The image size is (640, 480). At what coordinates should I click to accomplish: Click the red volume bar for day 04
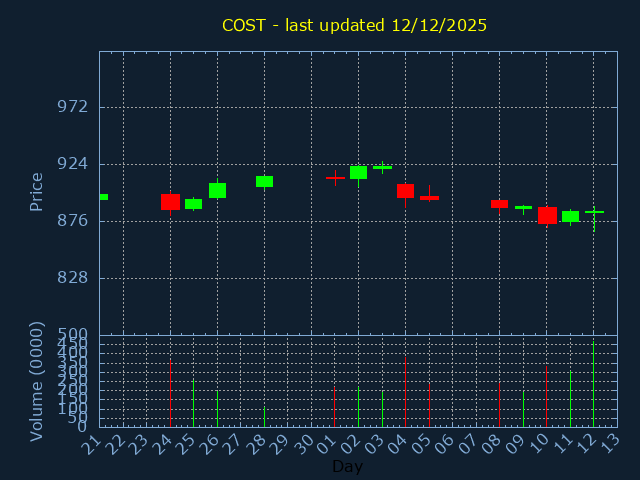tap(405, 392)
